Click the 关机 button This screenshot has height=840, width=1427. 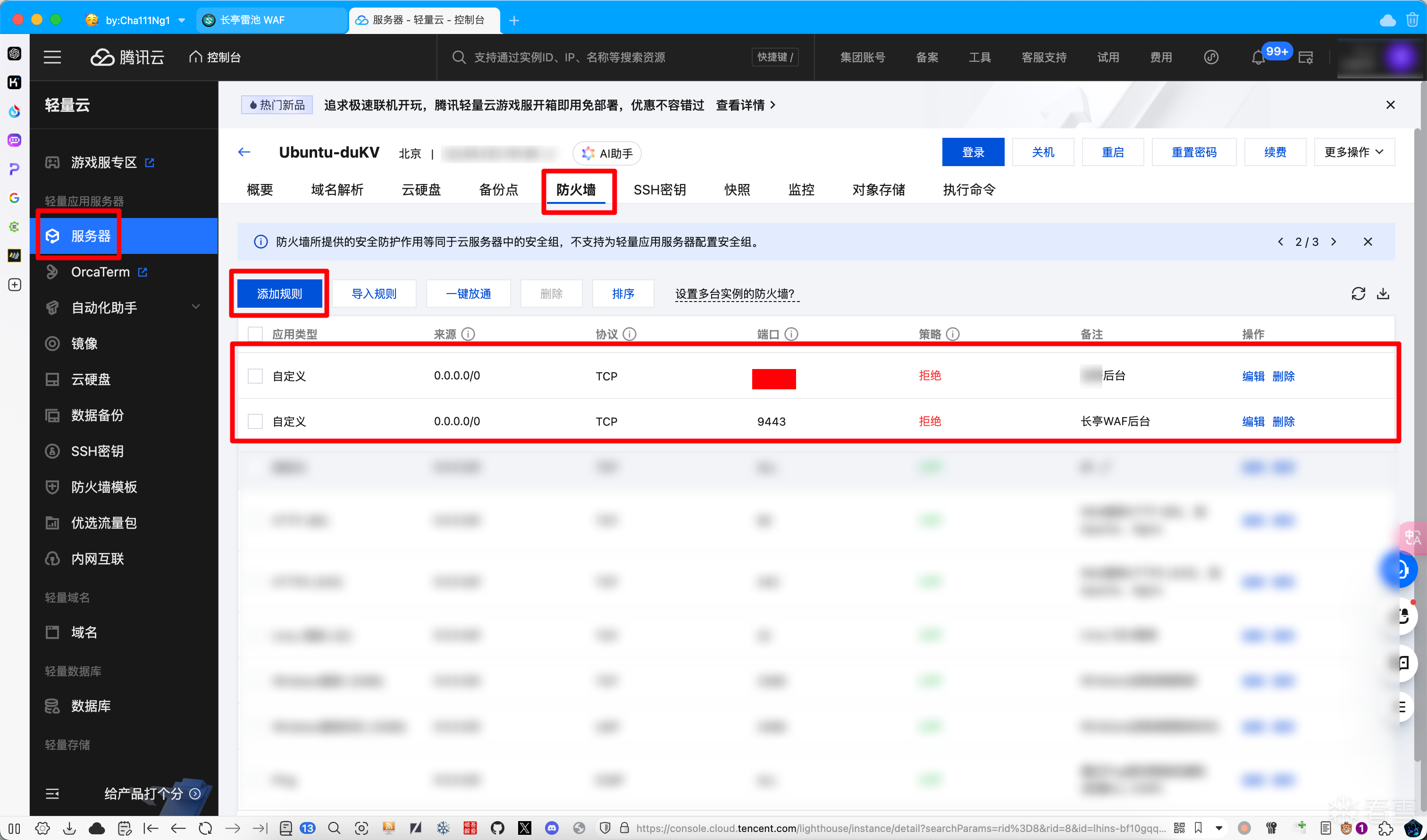pos(1042,152)
